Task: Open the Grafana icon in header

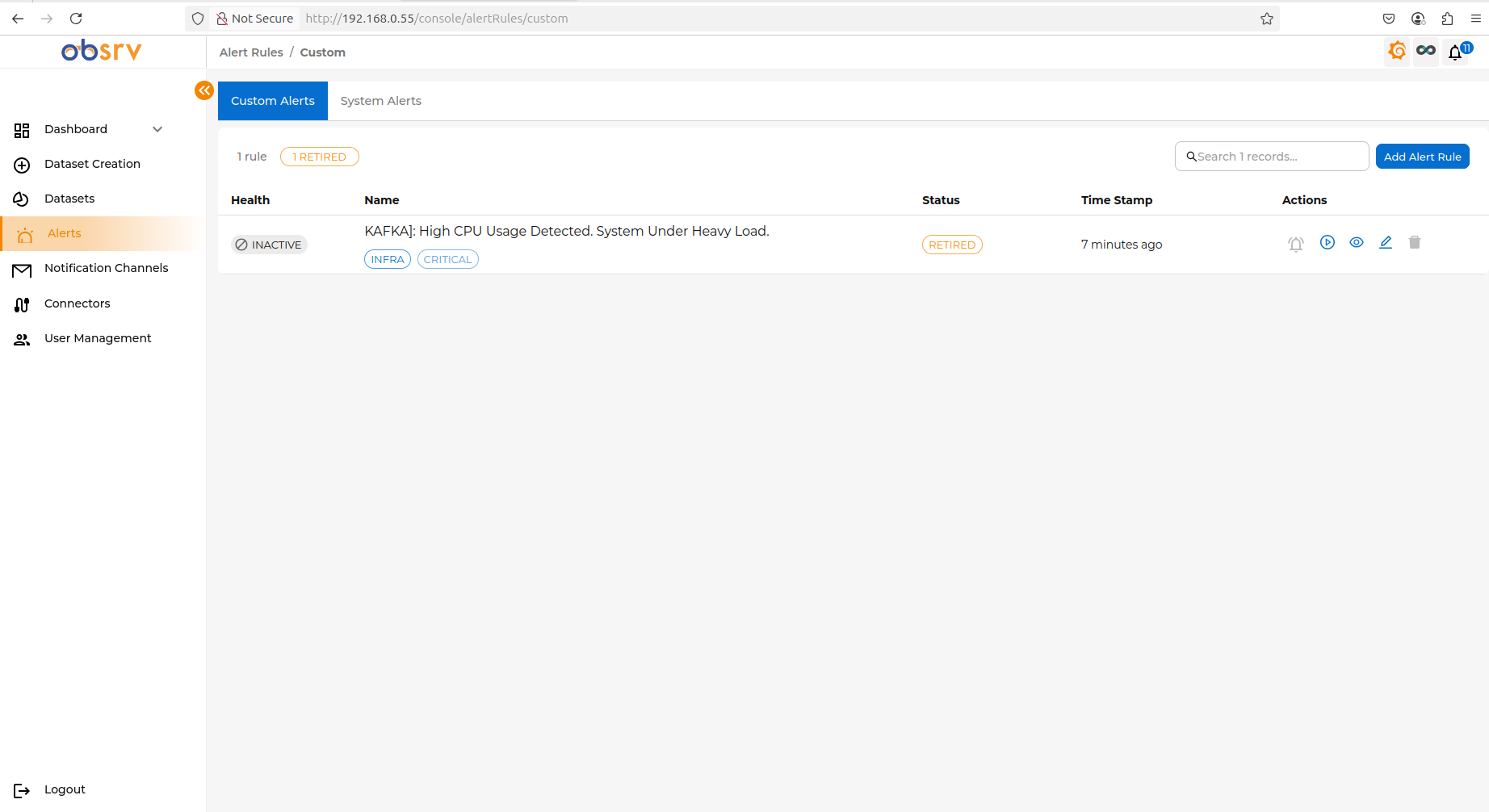Action: coord(1397,52)
